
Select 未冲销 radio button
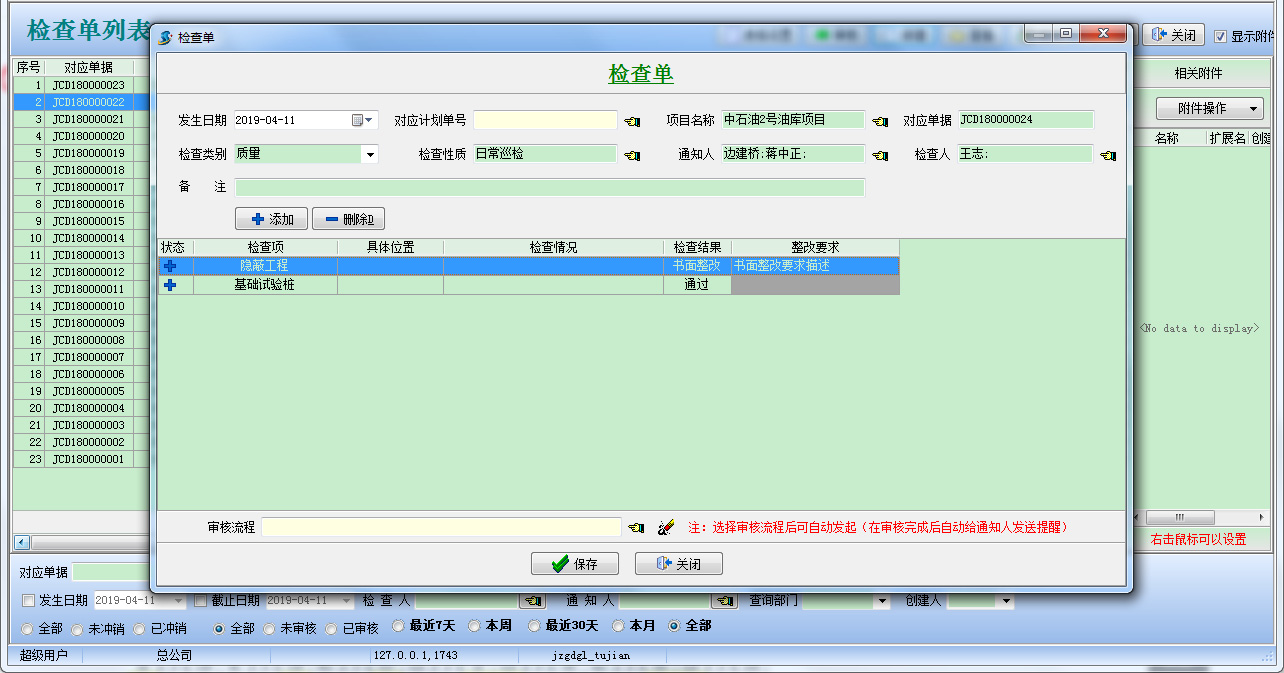[x=77, y=630]
